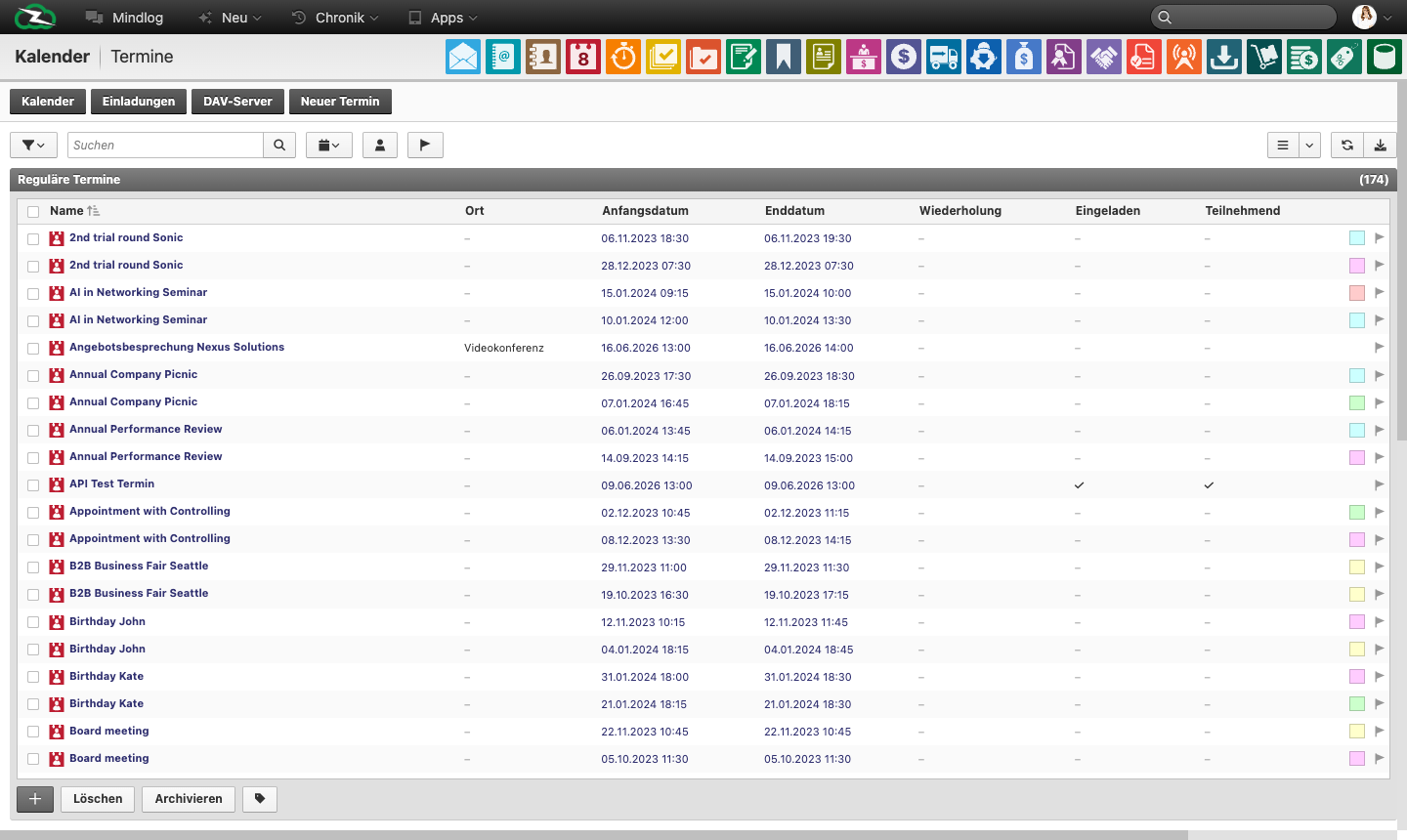Viewport: 1407px width, 840px height.
Task: Open the dark blue bookmark icon
Action: (x=784, y=57)
